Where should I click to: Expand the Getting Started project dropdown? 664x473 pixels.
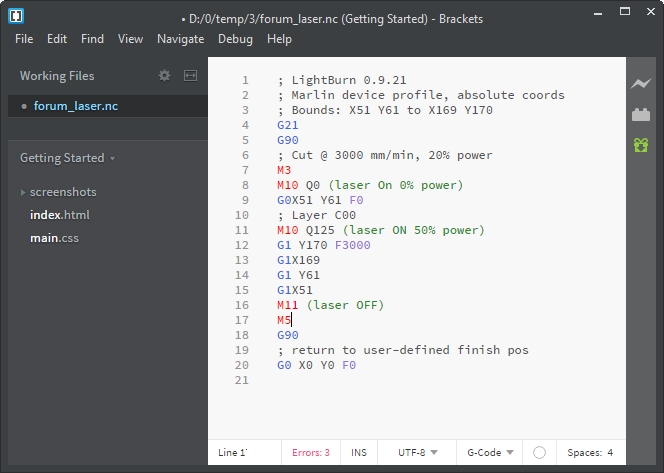68,158
